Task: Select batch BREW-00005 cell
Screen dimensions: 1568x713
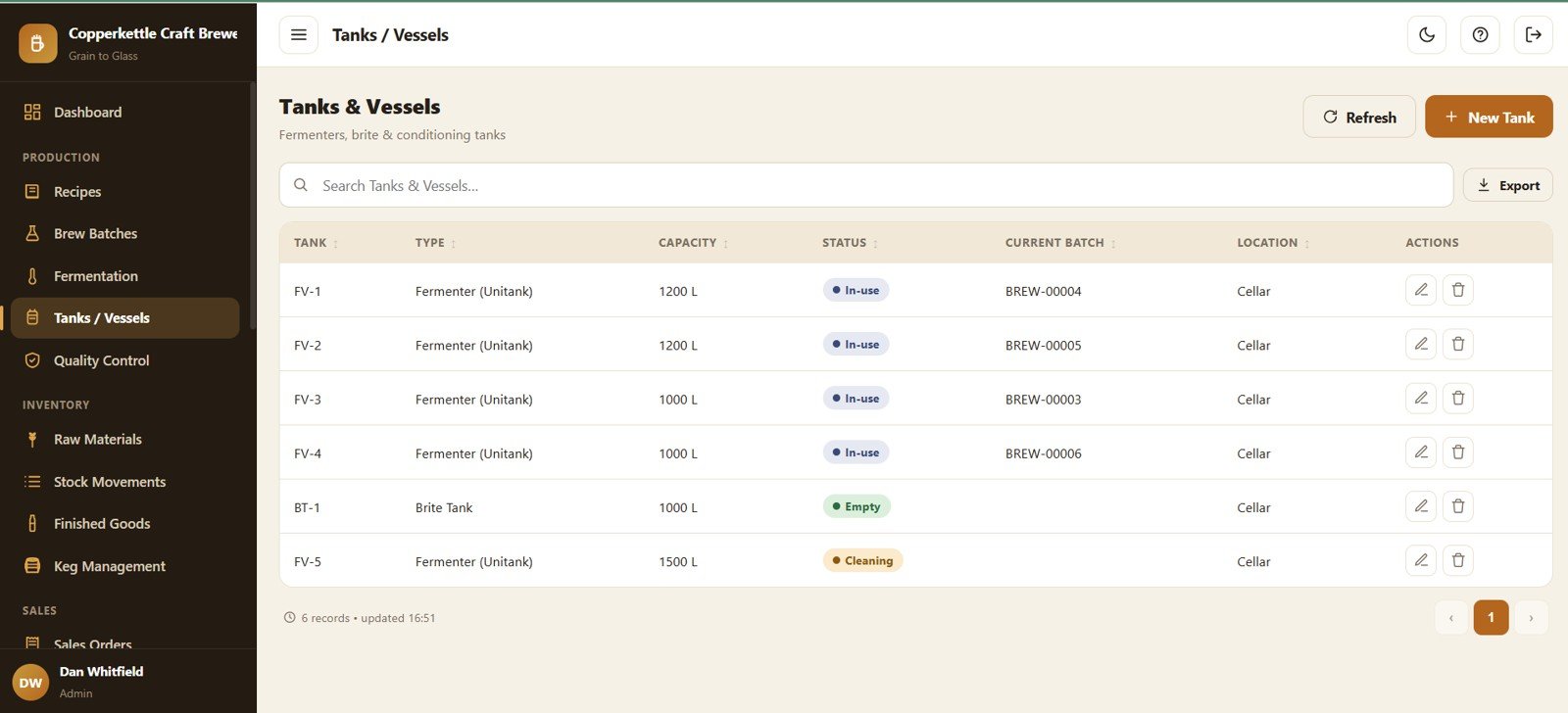Action: [1044, 345]
